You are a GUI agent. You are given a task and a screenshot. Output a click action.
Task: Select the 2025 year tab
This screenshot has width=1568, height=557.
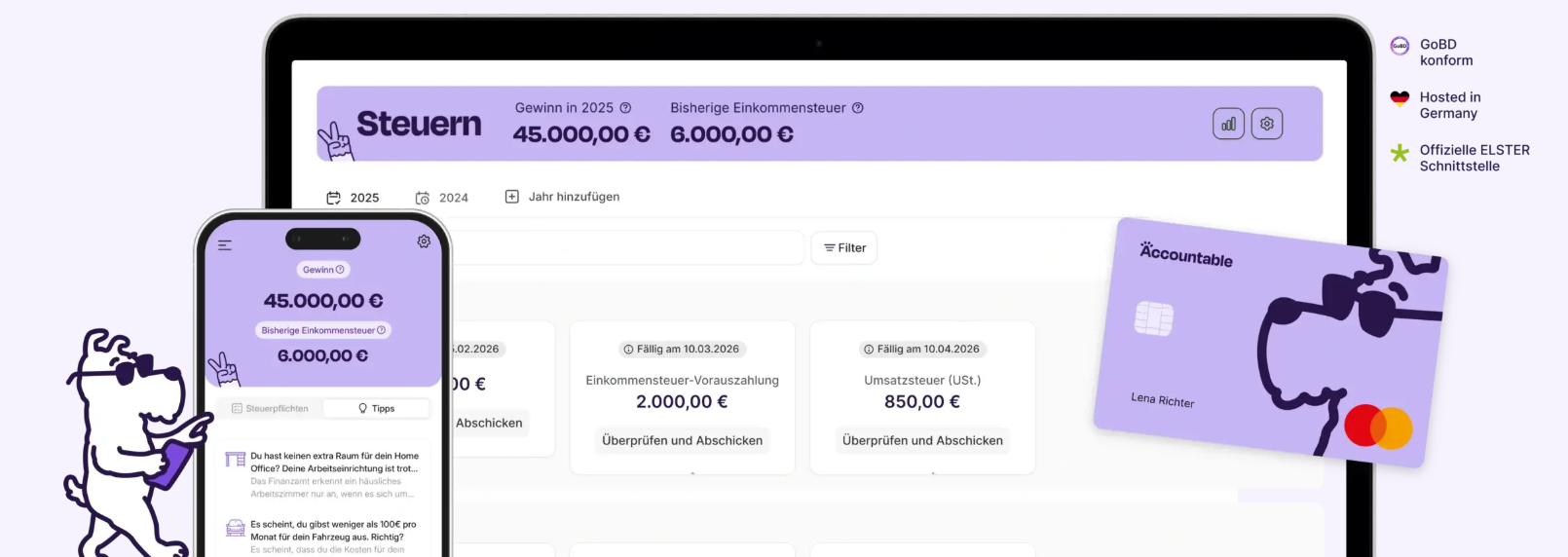353,198
